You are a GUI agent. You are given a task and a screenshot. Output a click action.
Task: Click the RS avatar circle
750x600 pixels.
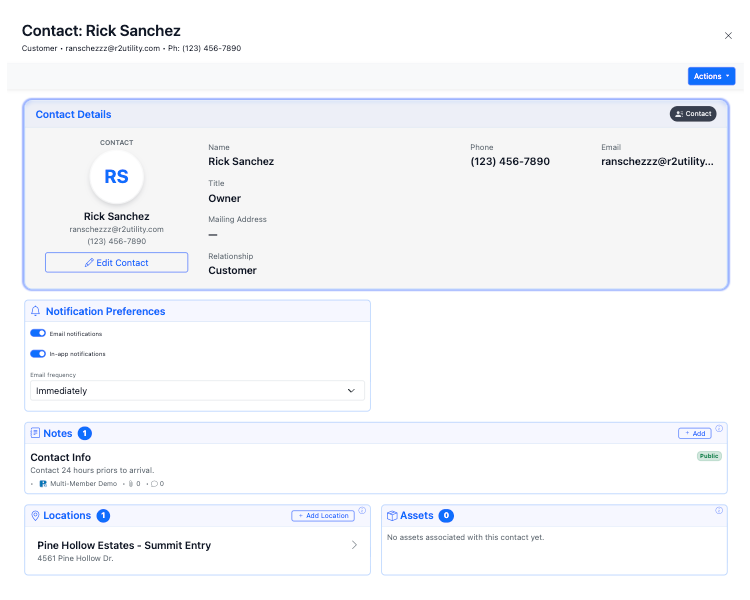[x=117, y=177]
